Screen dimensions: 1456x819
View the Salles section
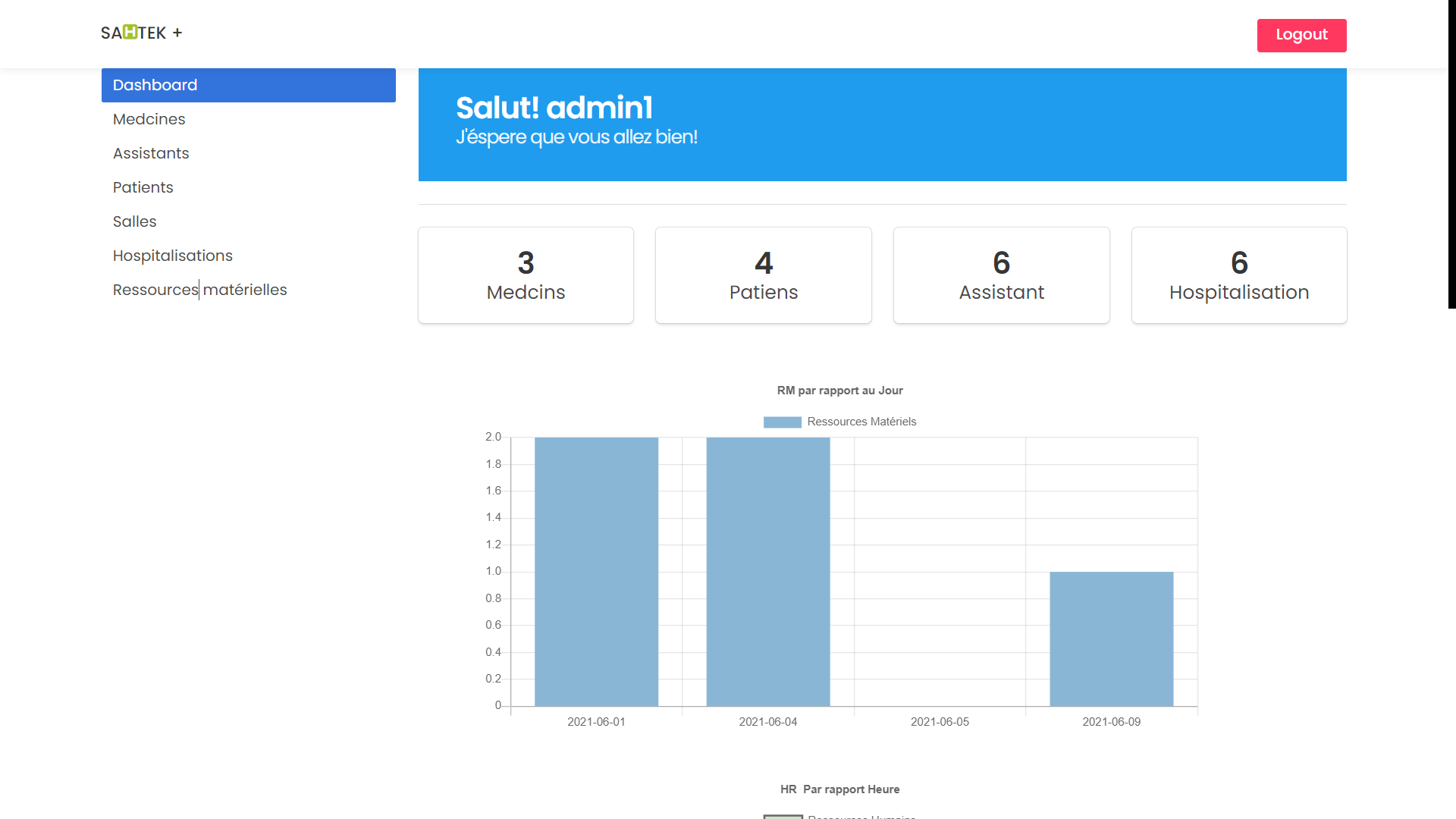pos(134,221)
